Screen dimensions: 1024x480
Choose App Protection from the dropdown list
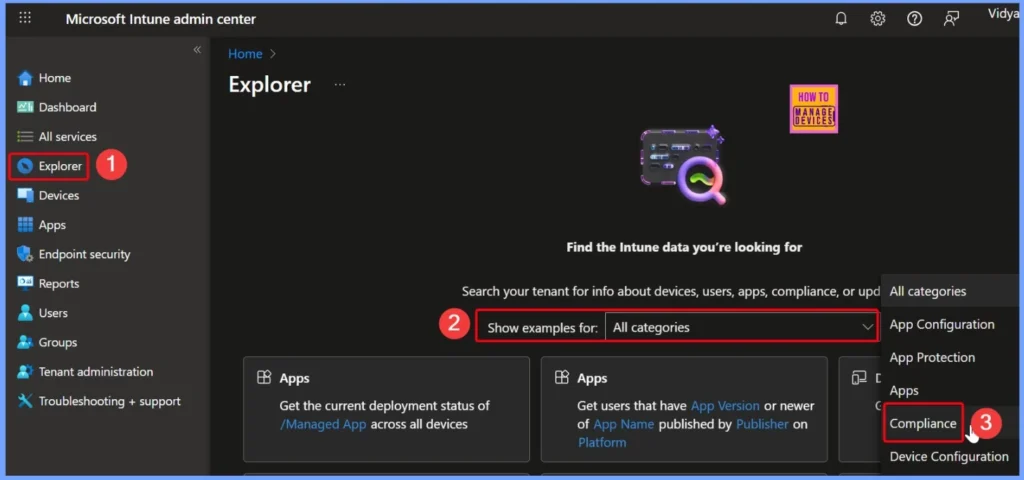[x=932, y=357]
